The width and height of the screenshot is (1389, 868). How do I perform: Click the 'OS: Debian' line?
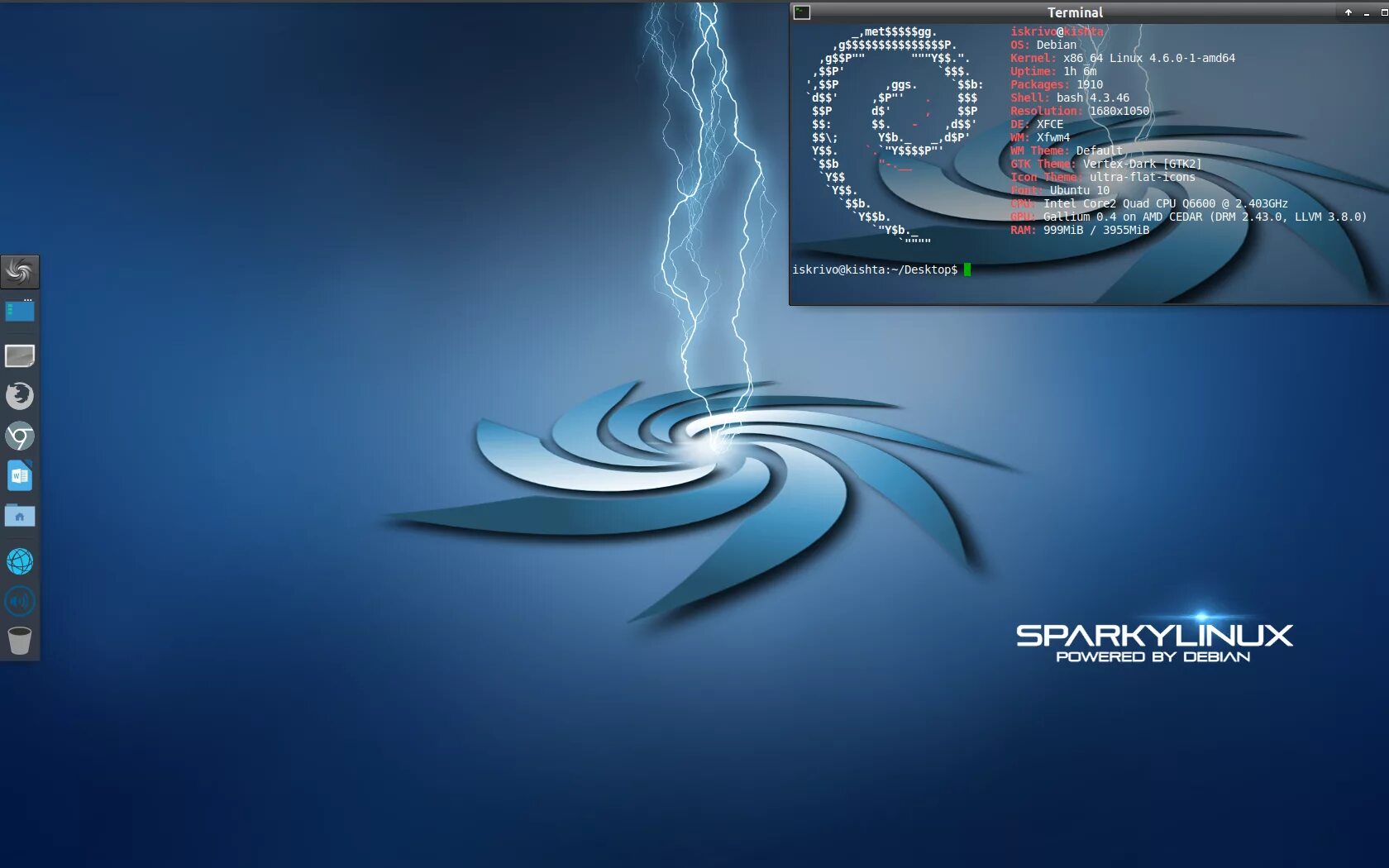click(1043, 45)
